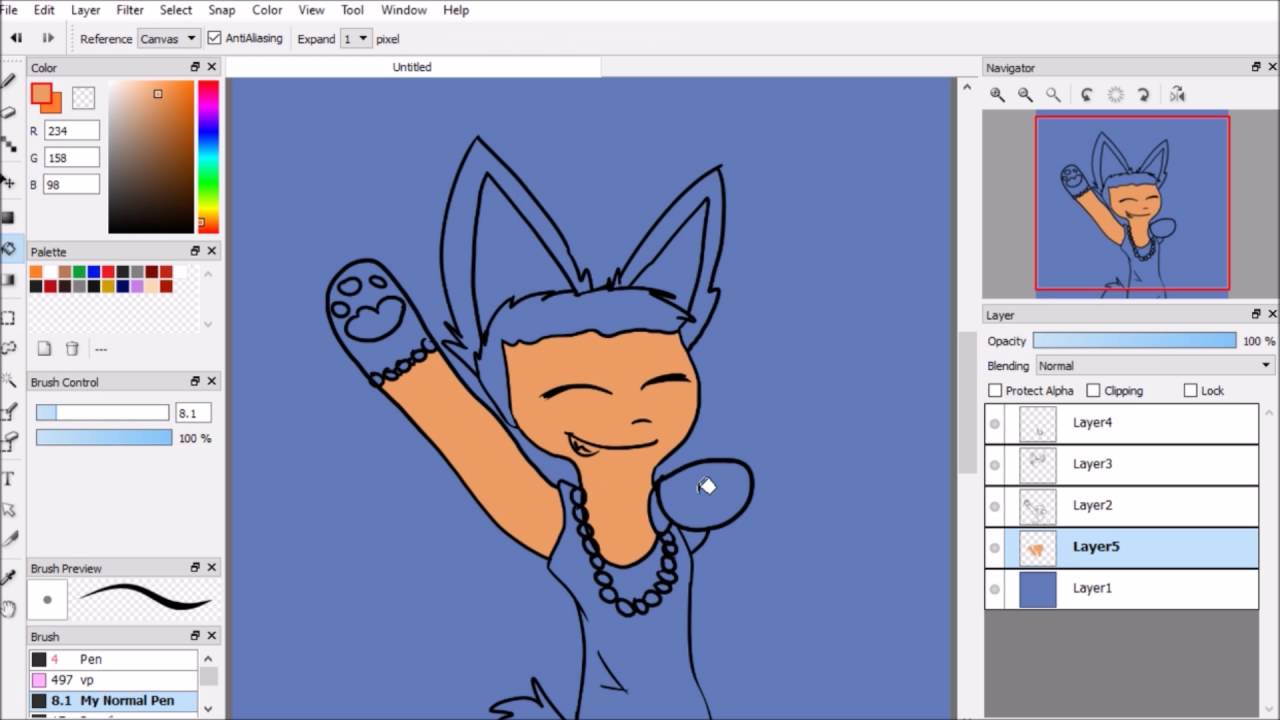Open the Blending mode dropdown
The width and height of the screenshot is (1280, 720).
(1155, 366)
